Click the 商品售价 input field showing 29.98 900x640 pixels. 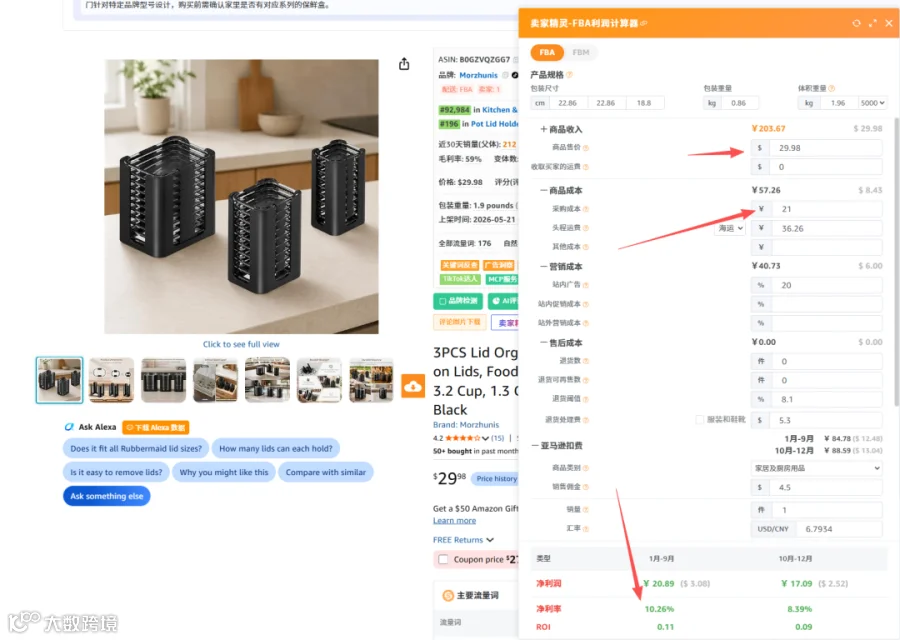coord(825,148)
